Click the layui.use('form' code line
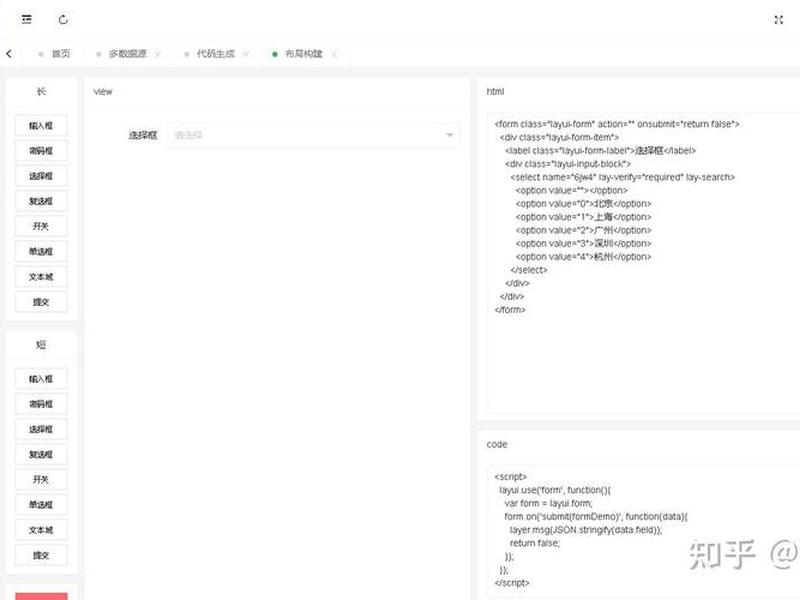This screenshot has height=600, width=800. 555,490
